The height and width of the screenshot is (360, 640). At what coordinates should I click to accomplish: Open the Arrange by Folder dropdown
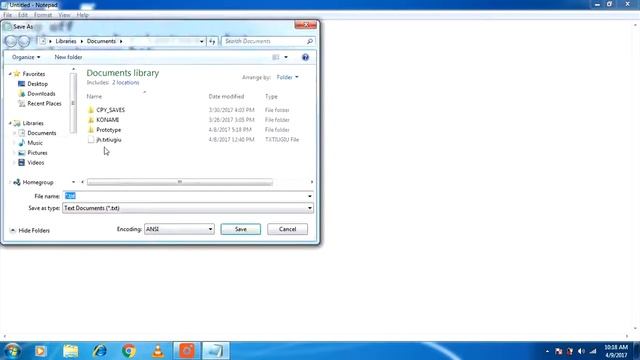pyautogui.click(x=287, y=77)
